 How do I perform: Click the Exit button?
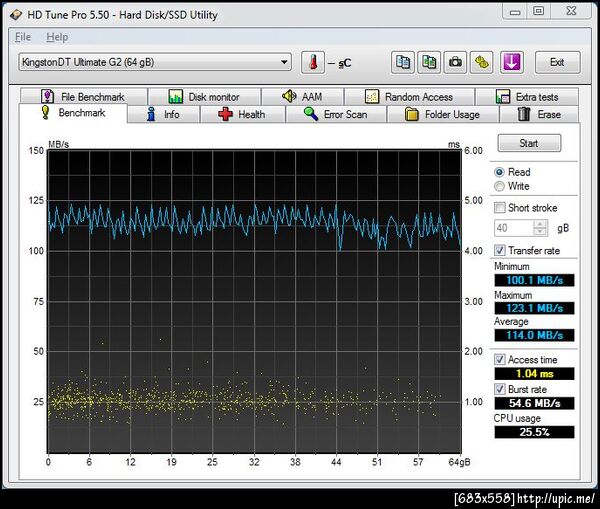[x=557, y=62]
